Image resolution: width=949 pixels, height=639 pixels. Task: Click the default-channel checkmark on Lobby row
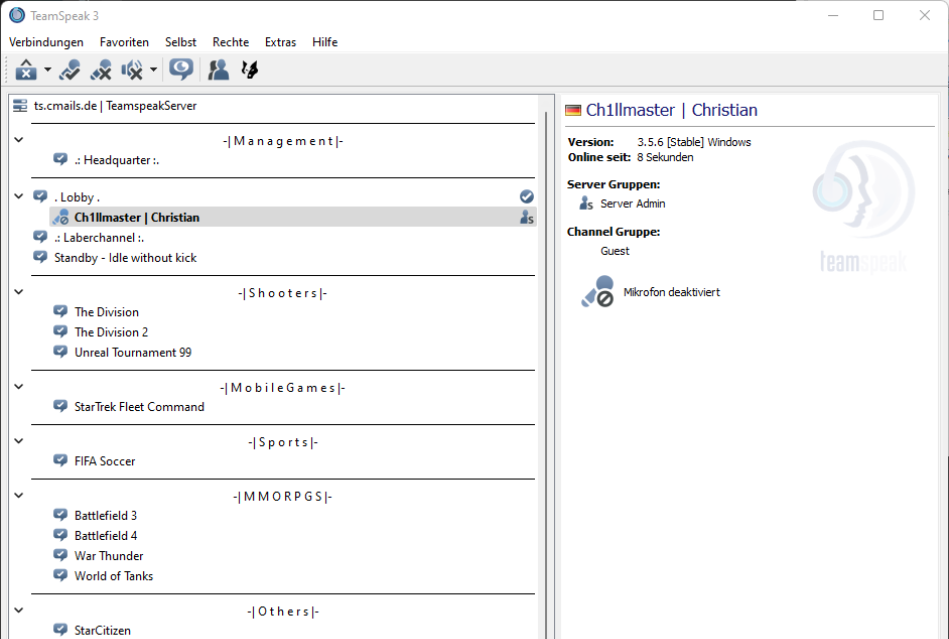click(x=527, y=196)
